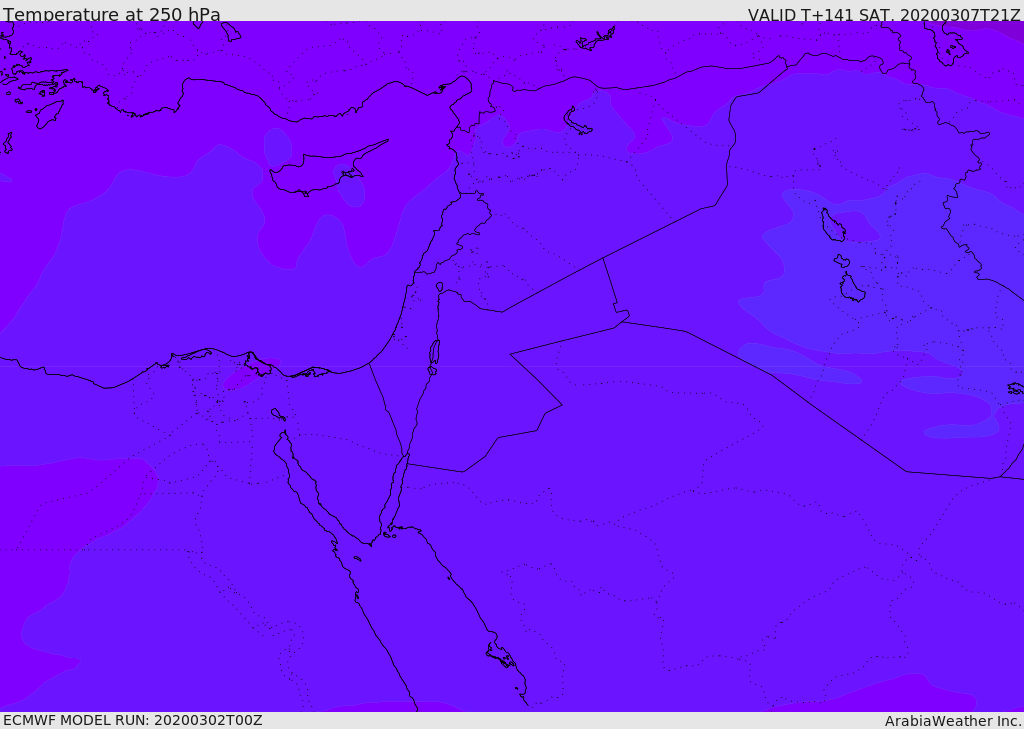Click the 'Temperature at 250 hPa' title

pyautogui.click(x=111, y=15)
